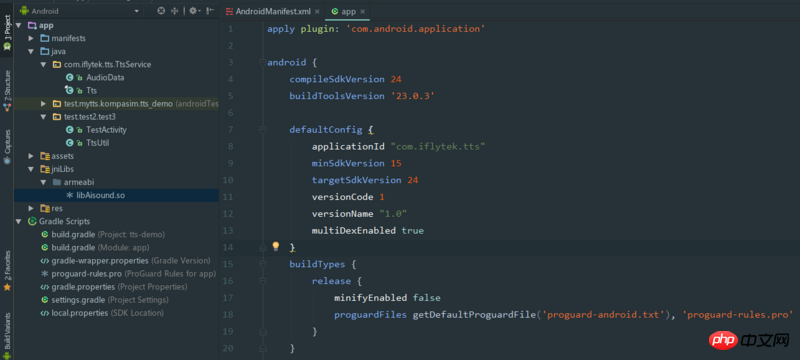Select the AudioData class
Image resolution: width=800 pixels, height=360 pixels.
105,78
